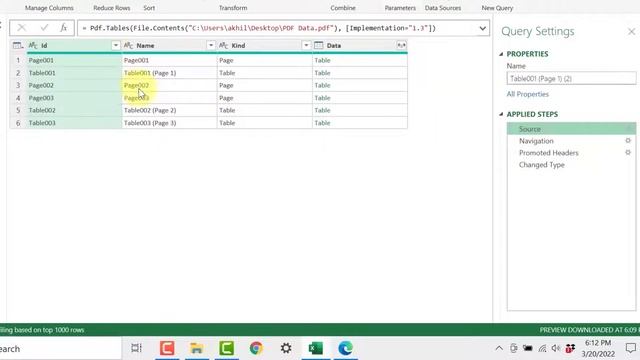Open settings gear for Navigation step
The height and width of the screenshot is (360, 640).
628,141
